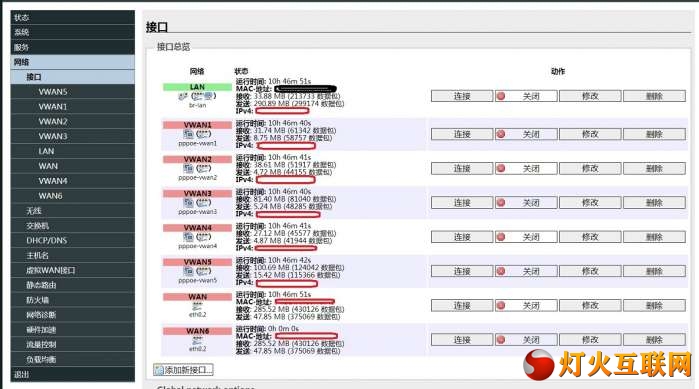Screen dimensions: 699x389
Task: Click the red stop icon in LAN row
Action: pyautogui.click(x=501, y=96)
